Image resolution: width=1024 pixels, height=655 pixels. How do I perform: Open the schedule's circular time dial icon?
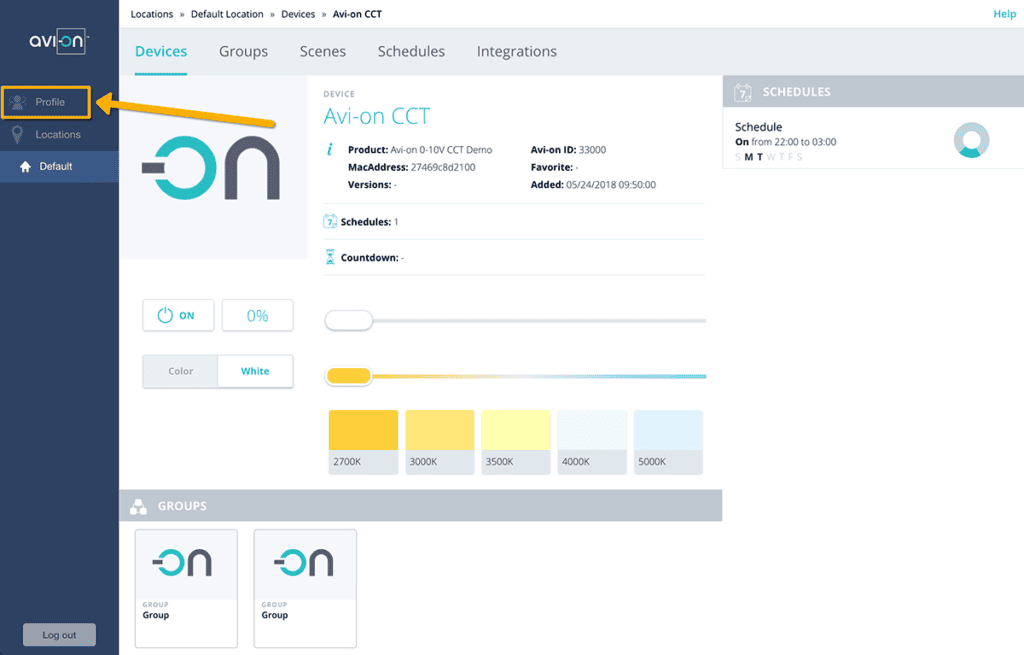[971, 141]
